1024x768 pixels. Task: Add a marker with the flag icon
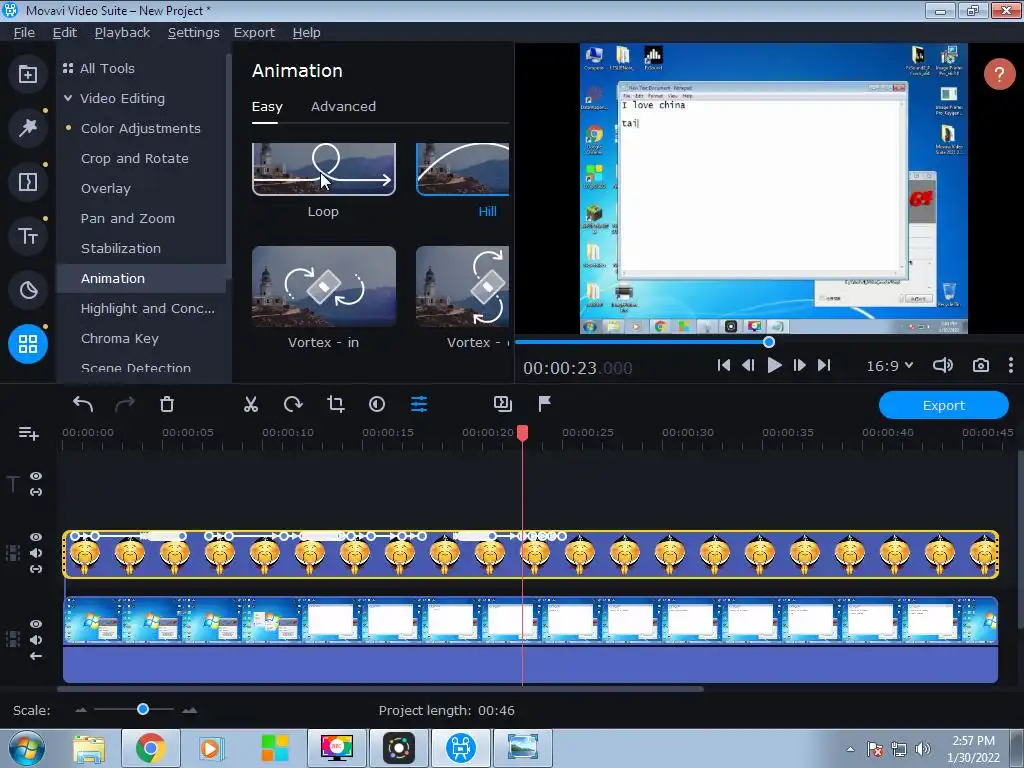coord(545,404)
